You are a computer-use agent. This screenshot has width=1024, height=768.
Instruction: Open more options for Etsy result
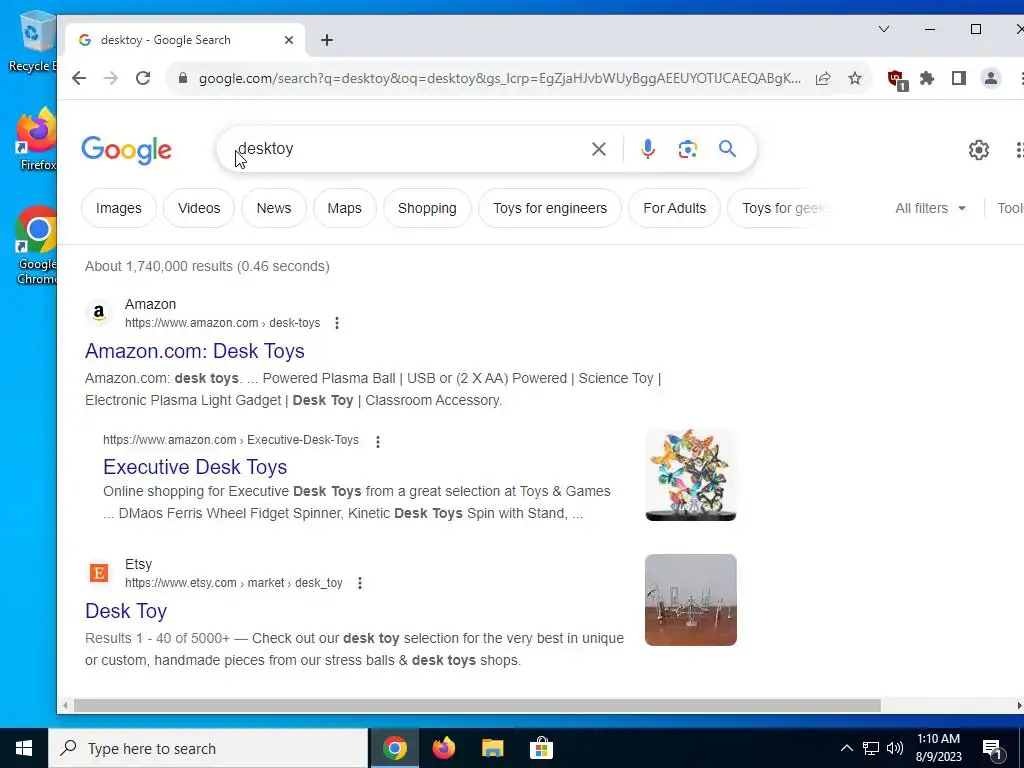(360, 583)
